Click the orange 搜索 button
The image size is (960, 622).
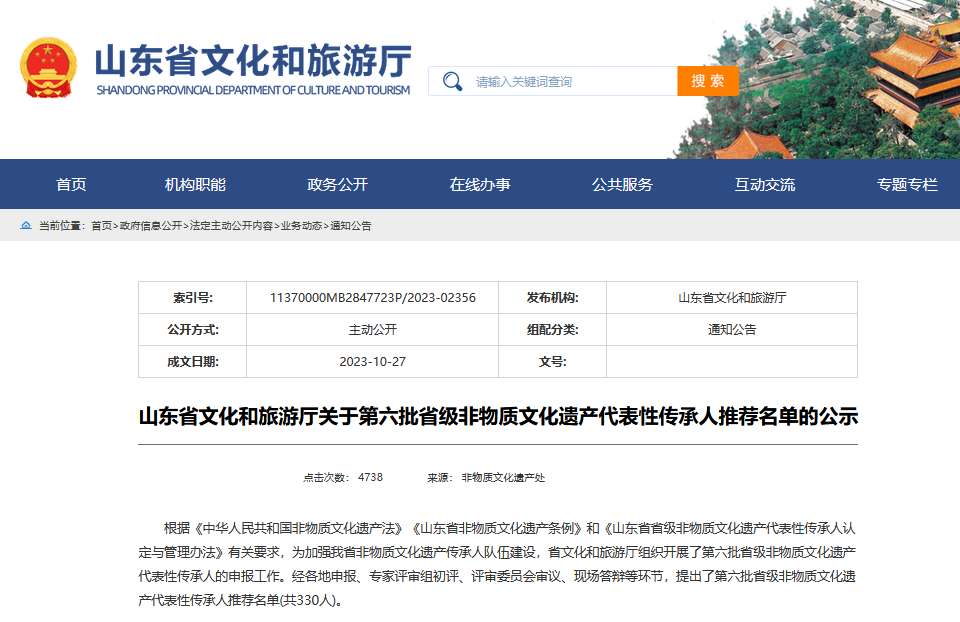pos(708,81)
